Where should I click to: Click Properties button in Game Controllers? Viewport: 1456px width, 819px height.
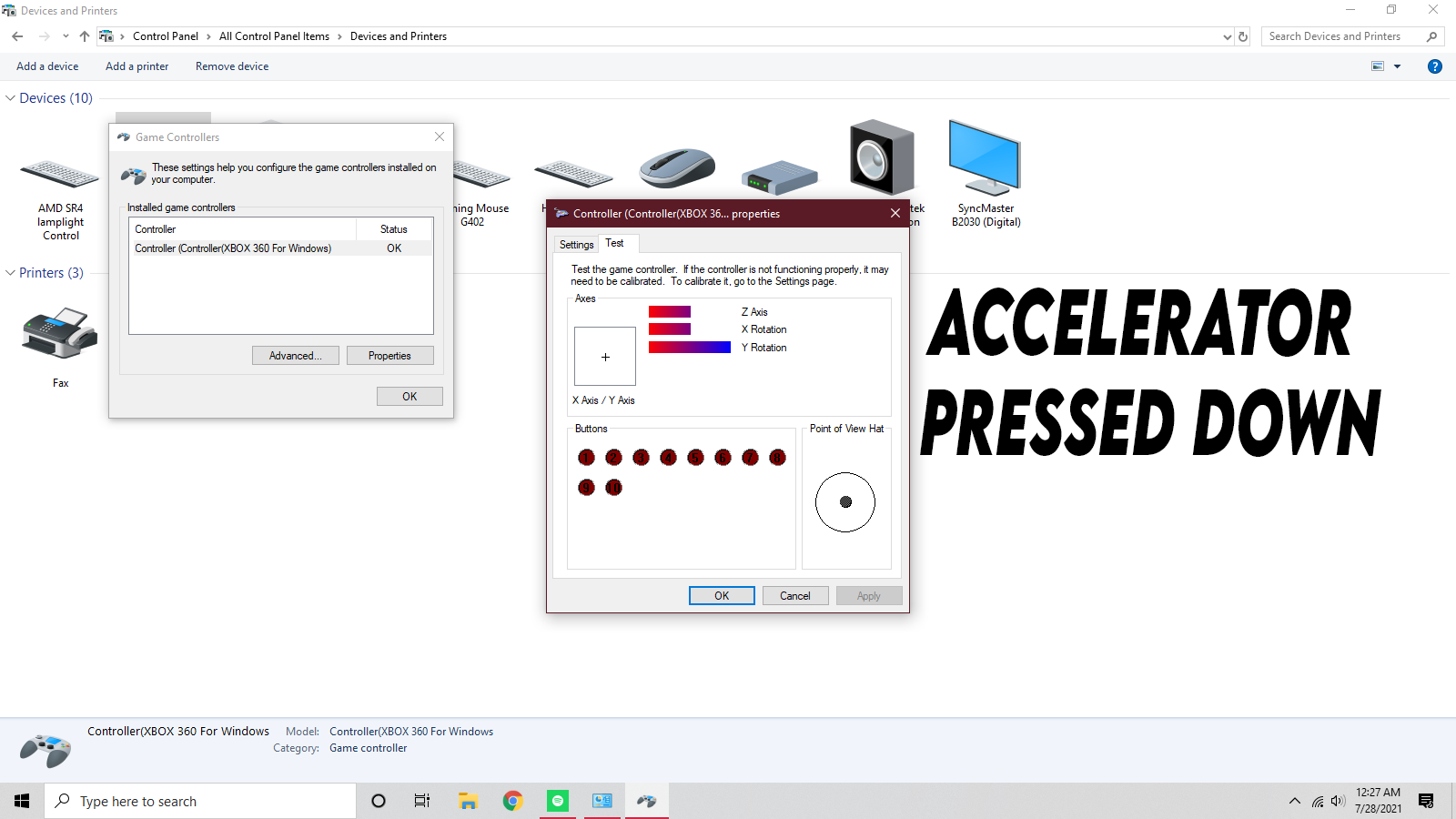389,356
